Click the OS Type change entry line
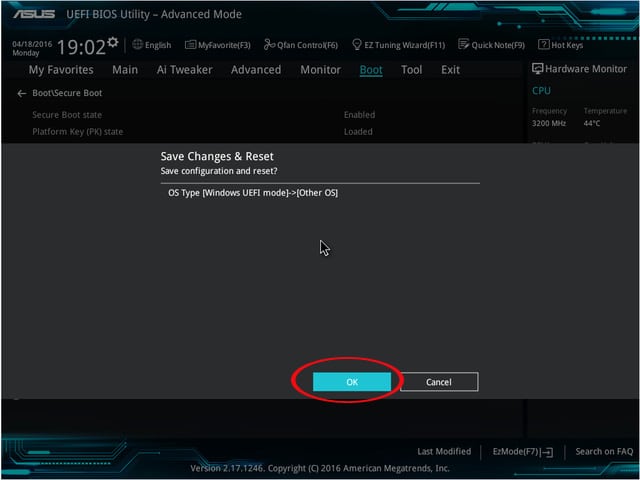Image resolution: width=640 pixels, height=480 pixels. pos(253,193)
